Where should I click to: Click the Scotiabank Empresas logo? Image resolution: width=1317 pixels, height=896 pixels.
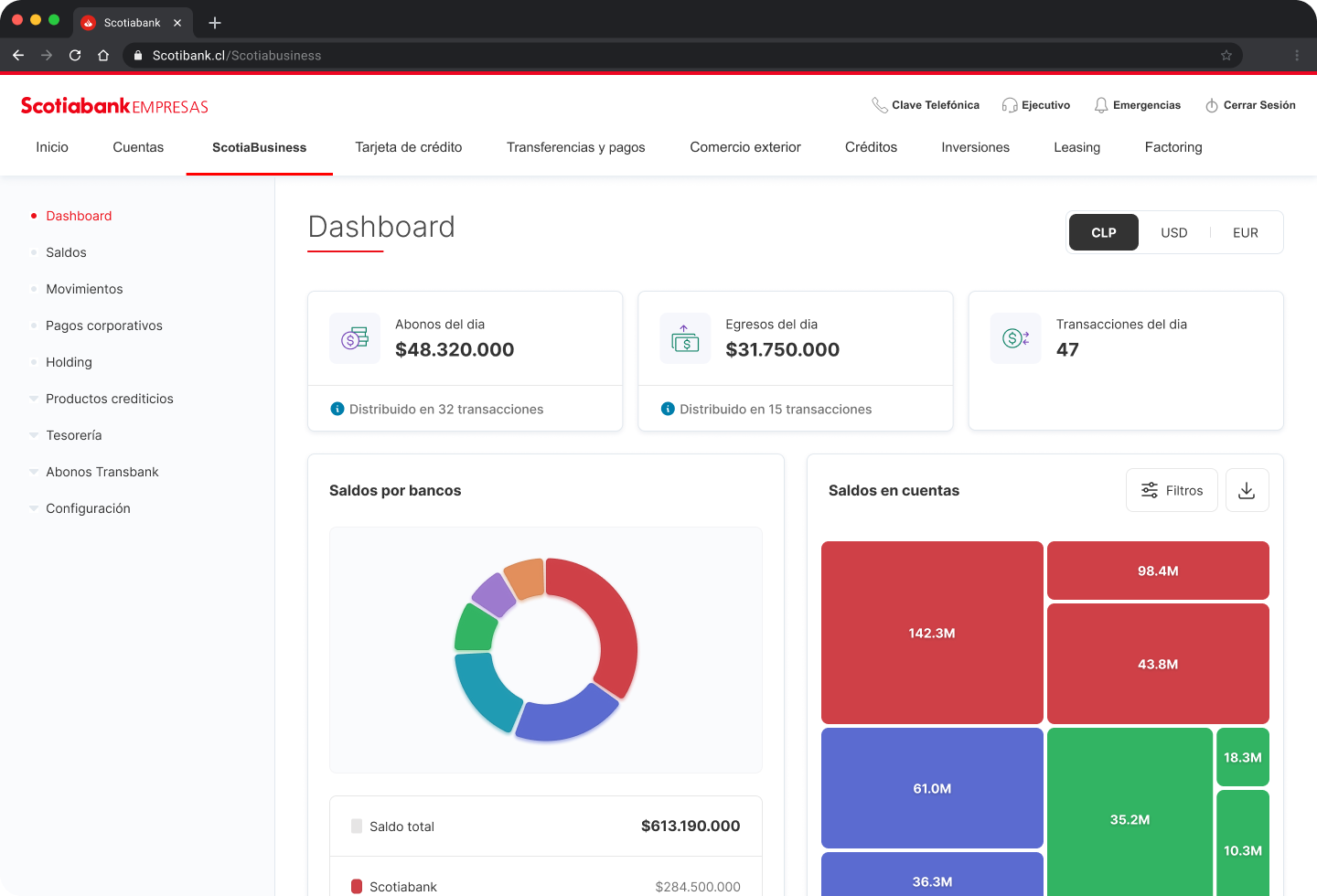114,106
